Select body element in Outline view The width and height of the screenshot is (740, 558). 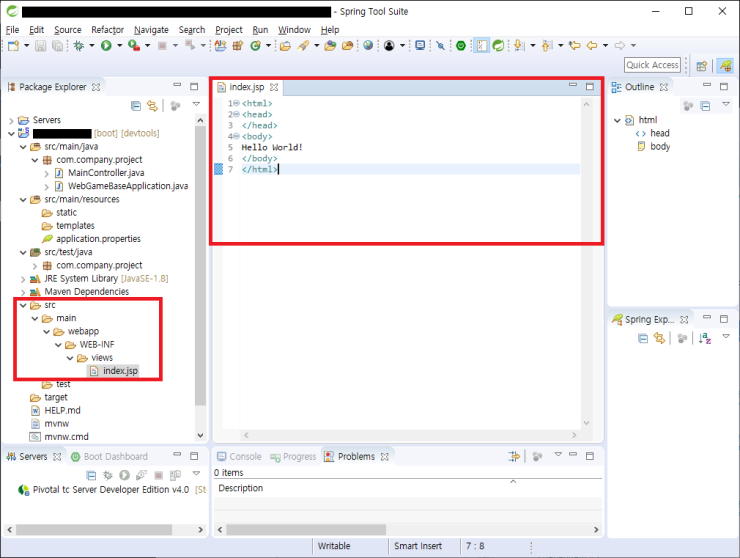click(660, 146)
